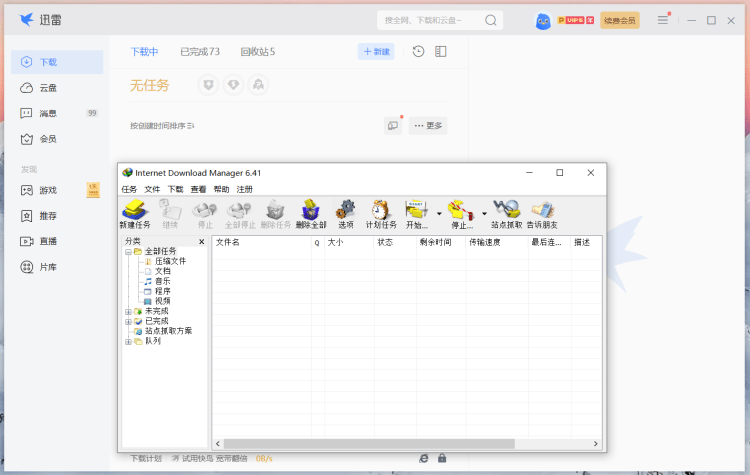This screenshot has width=750, height=475.
Task: Select 音乐 category in tree
Action: point(163,281)
